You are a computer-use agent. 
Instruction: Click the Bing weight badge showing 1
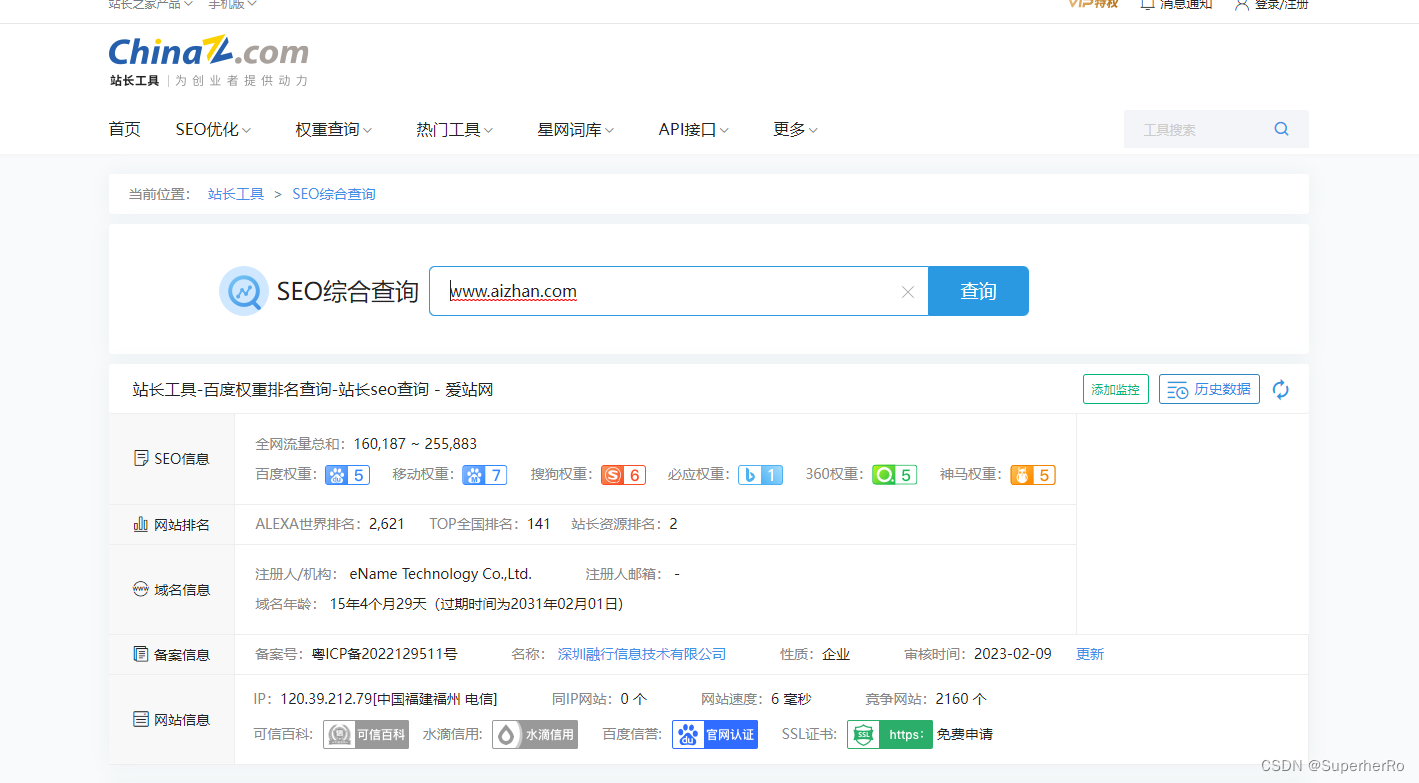pos(760,475)
